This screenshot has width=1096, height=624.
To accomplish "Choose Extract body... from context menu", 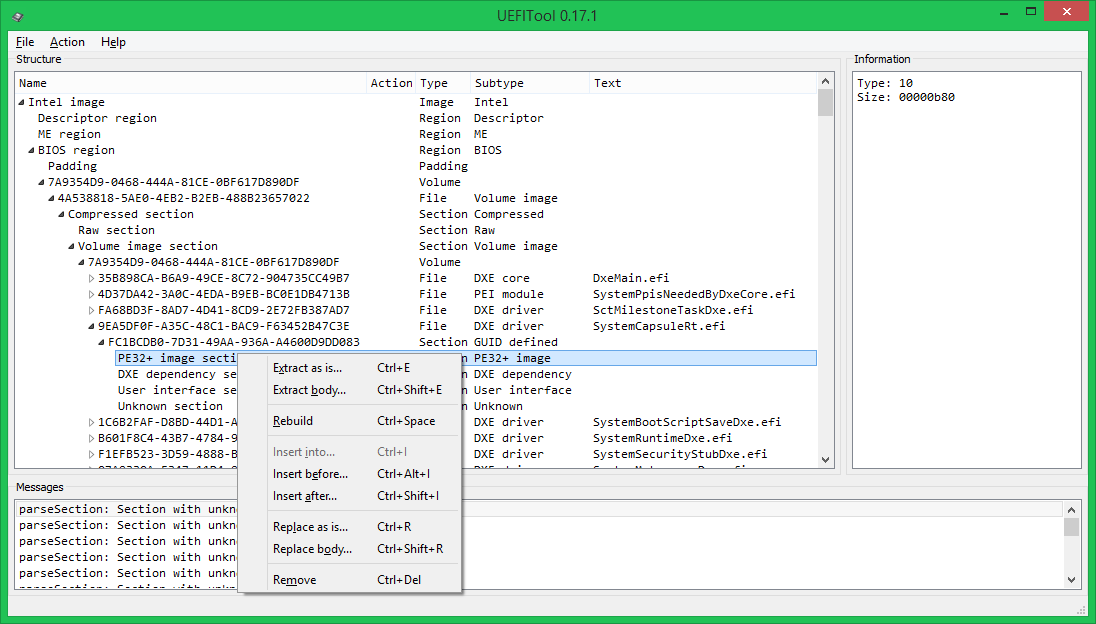I will coord(349,390).
